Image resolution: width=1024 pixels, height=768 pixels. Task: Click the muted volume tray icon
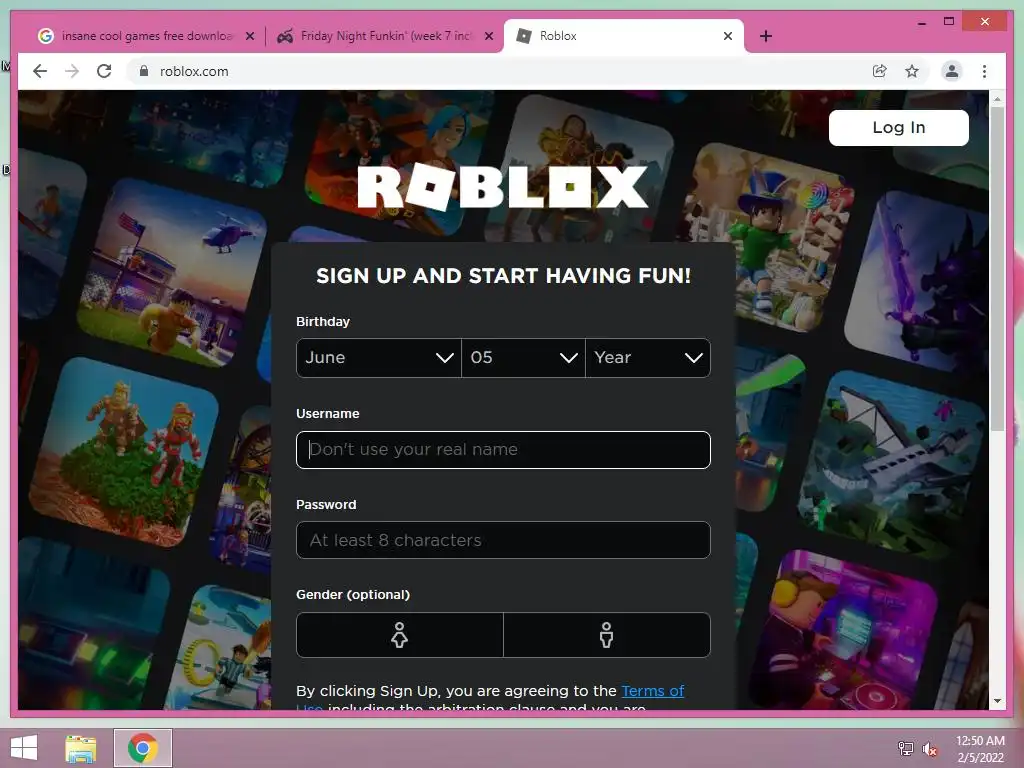click(x=930, y=749)
